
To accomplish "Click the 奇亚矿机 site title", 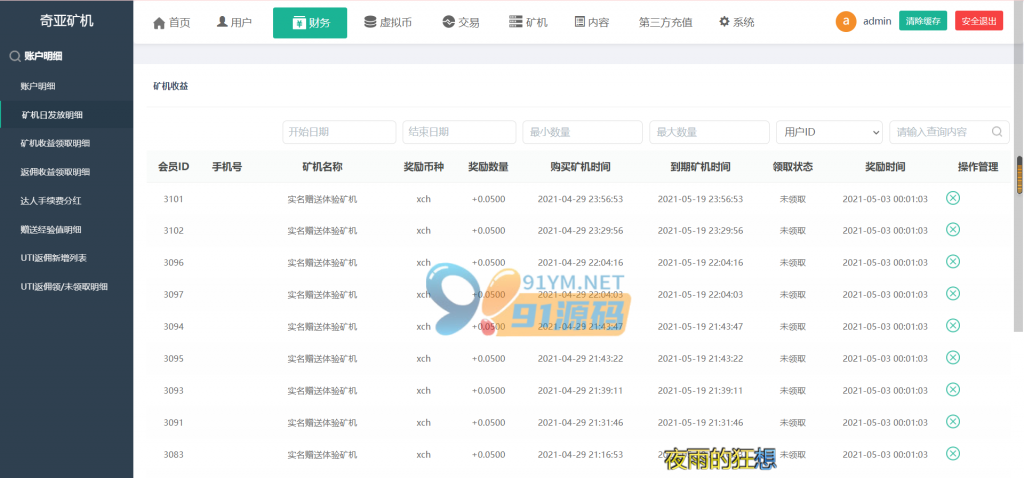I will [67, 21].
